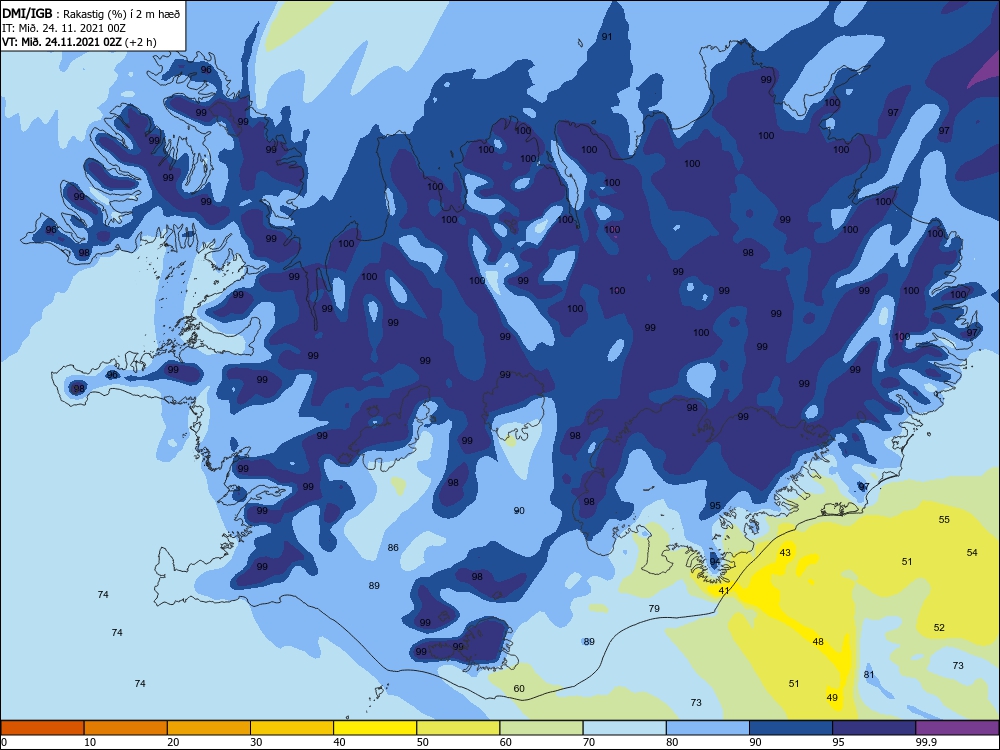Click the legend tick label '50'
The image size is (1000, 750).
click(x=422, y=742)
